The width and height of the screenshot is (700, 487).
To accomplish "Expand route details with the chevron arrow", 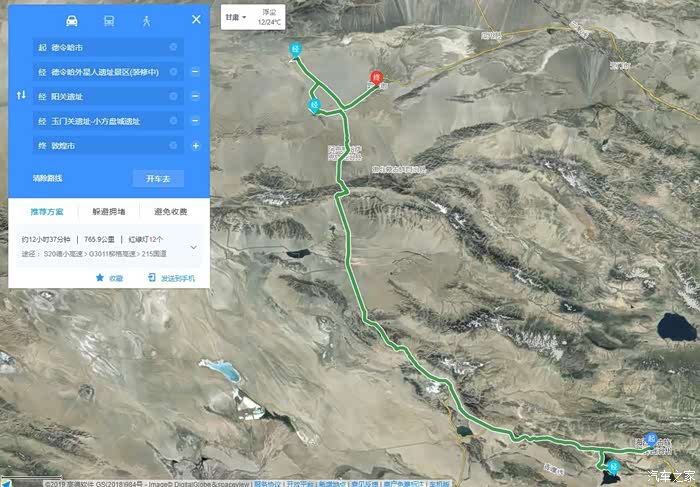I will point(194,247).
